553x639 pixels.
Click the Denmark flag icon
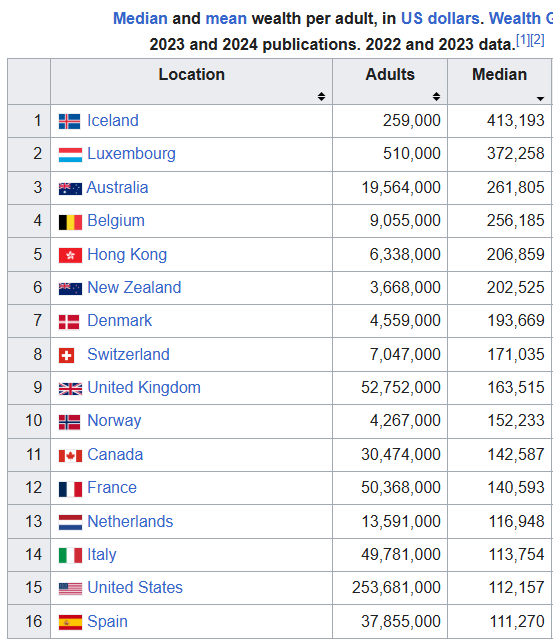point(69,322)
